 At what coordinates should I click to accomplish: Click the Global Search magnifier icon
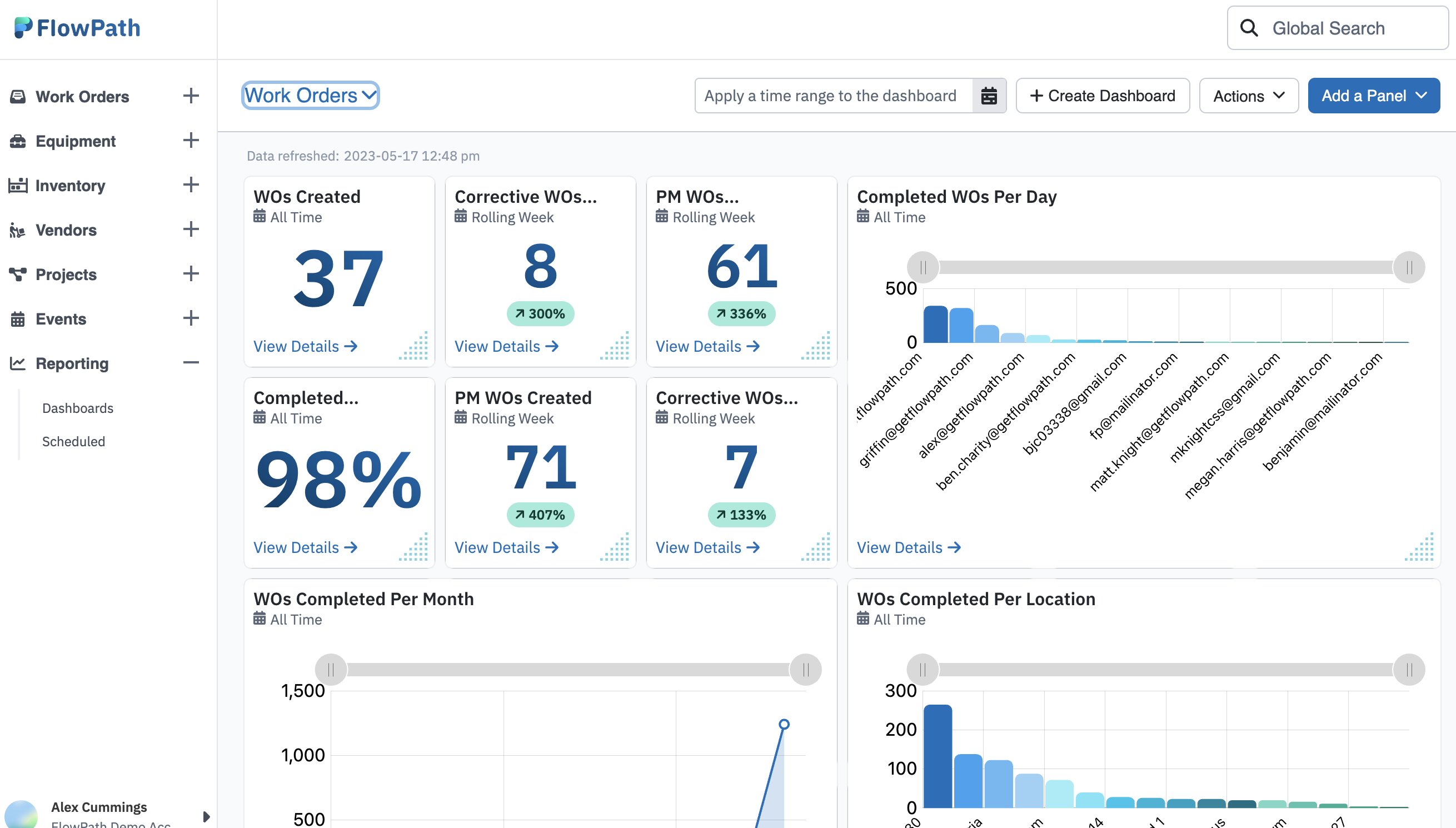[x=1249, y=27]
